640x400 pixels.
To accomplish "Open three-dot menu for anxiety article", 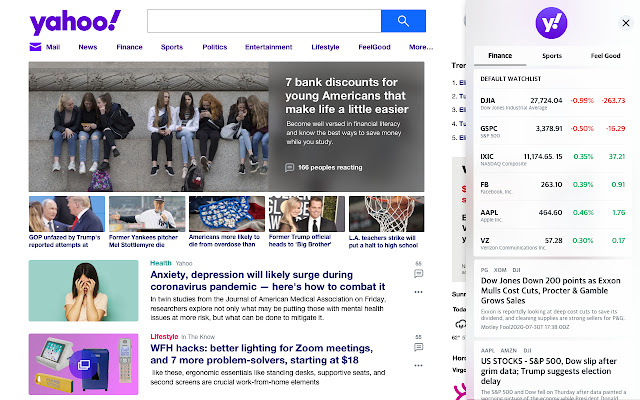I will click(x=419, y=293).
